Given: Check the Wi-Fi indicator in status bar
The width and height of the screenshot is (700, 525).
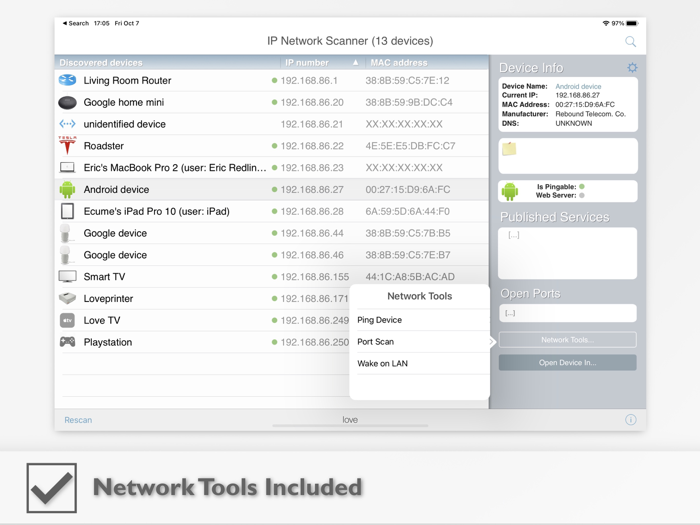Looking at the screenshot, I should pos(606,23).
